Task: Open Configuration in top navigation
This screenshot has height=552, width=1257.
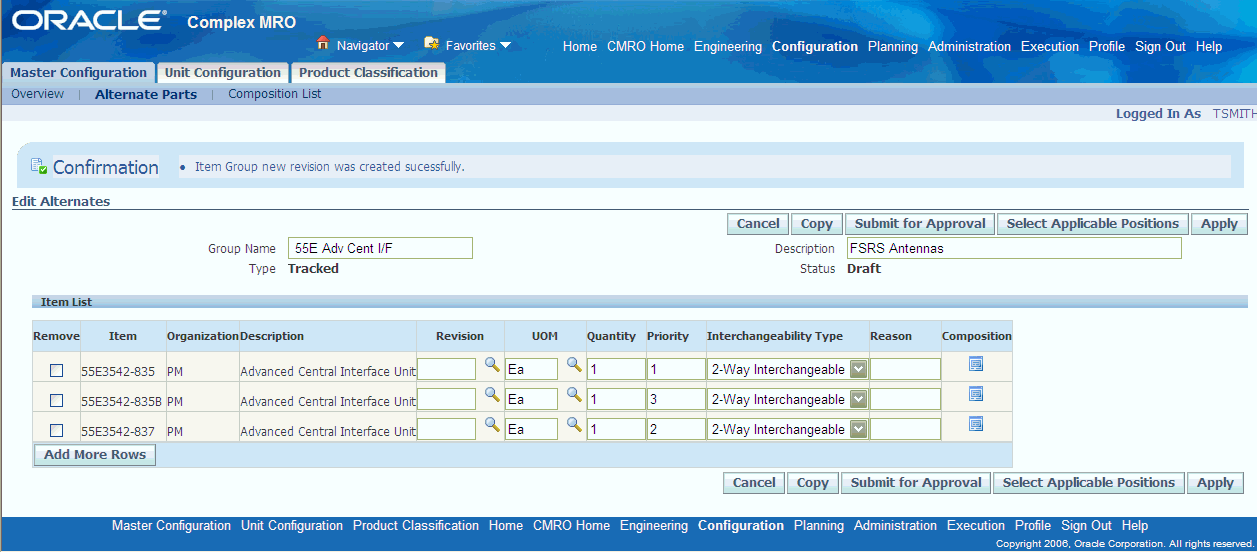Action: (815, 47)
